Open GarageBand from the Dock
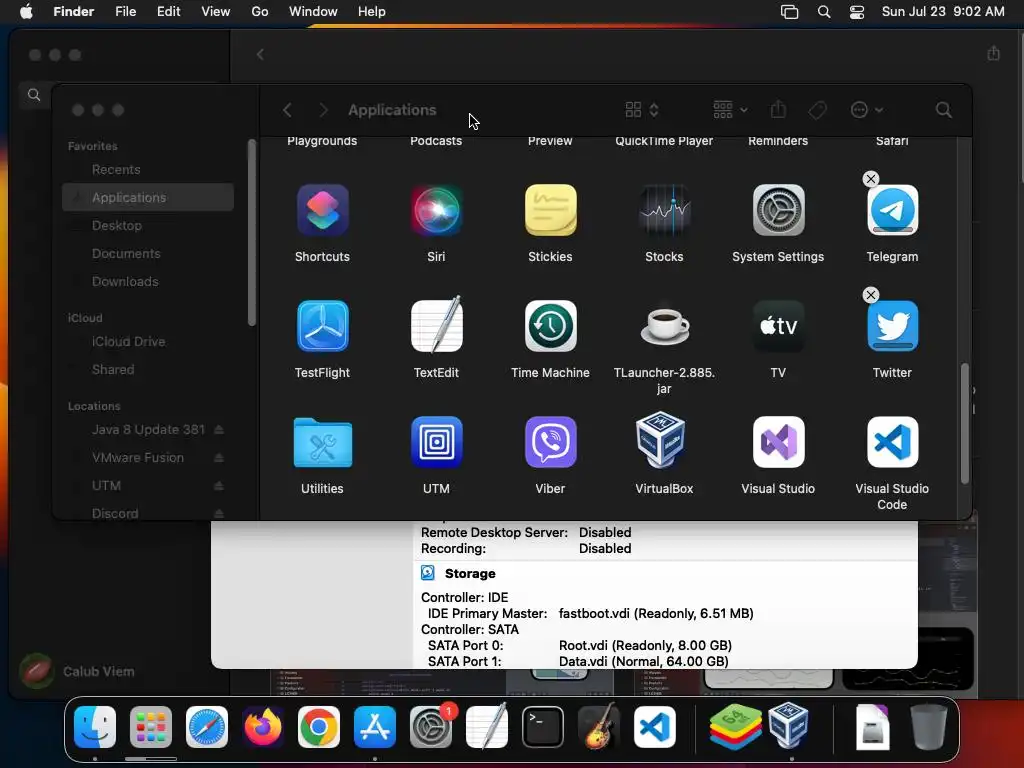 [598, 727]
